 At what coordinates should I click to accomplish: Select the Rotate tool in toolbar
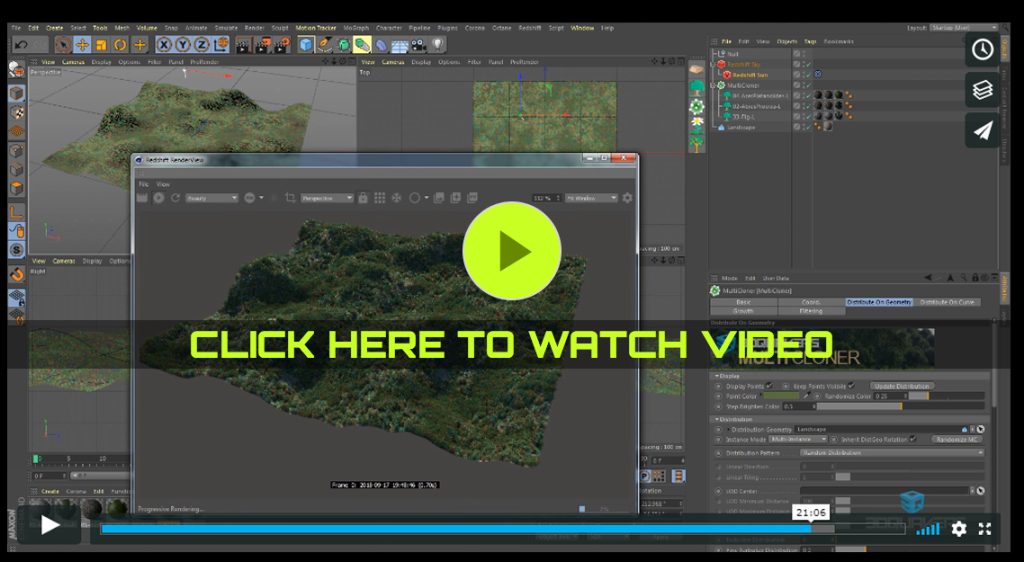120,44
